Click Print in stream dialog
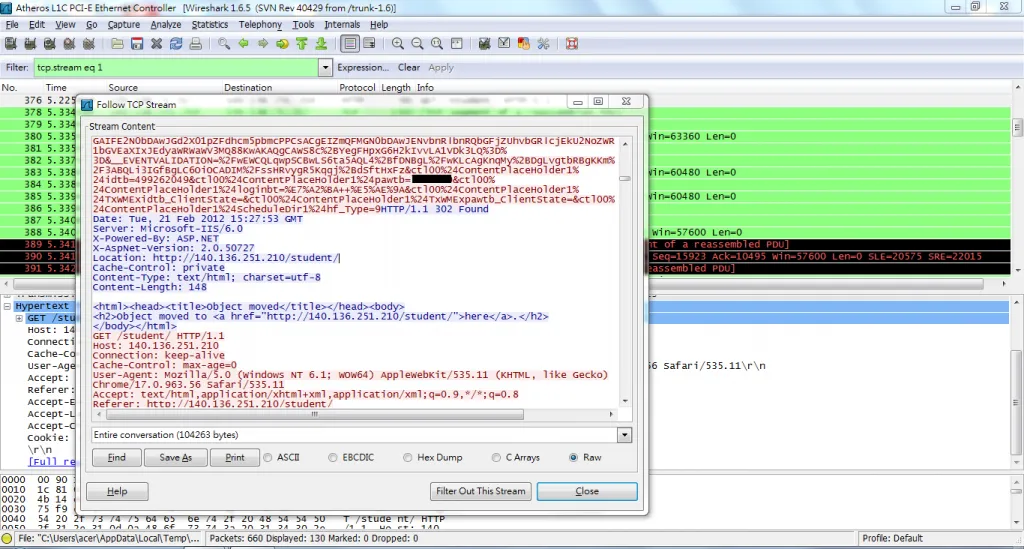Image resolution: width=1024 pixels, height=549 pixels. [x=234, y=458]
